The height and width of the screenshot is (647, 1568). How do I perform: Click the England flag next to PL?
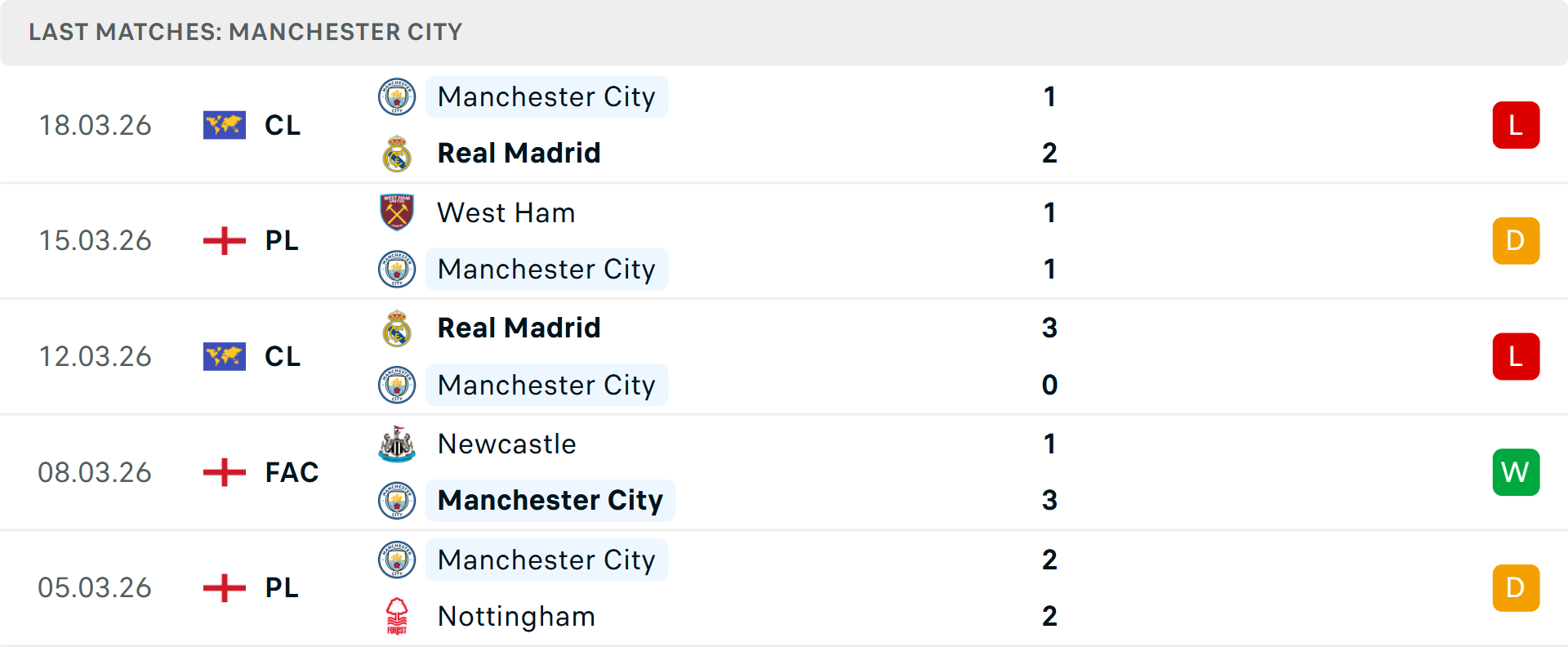(x=224, y=241)
